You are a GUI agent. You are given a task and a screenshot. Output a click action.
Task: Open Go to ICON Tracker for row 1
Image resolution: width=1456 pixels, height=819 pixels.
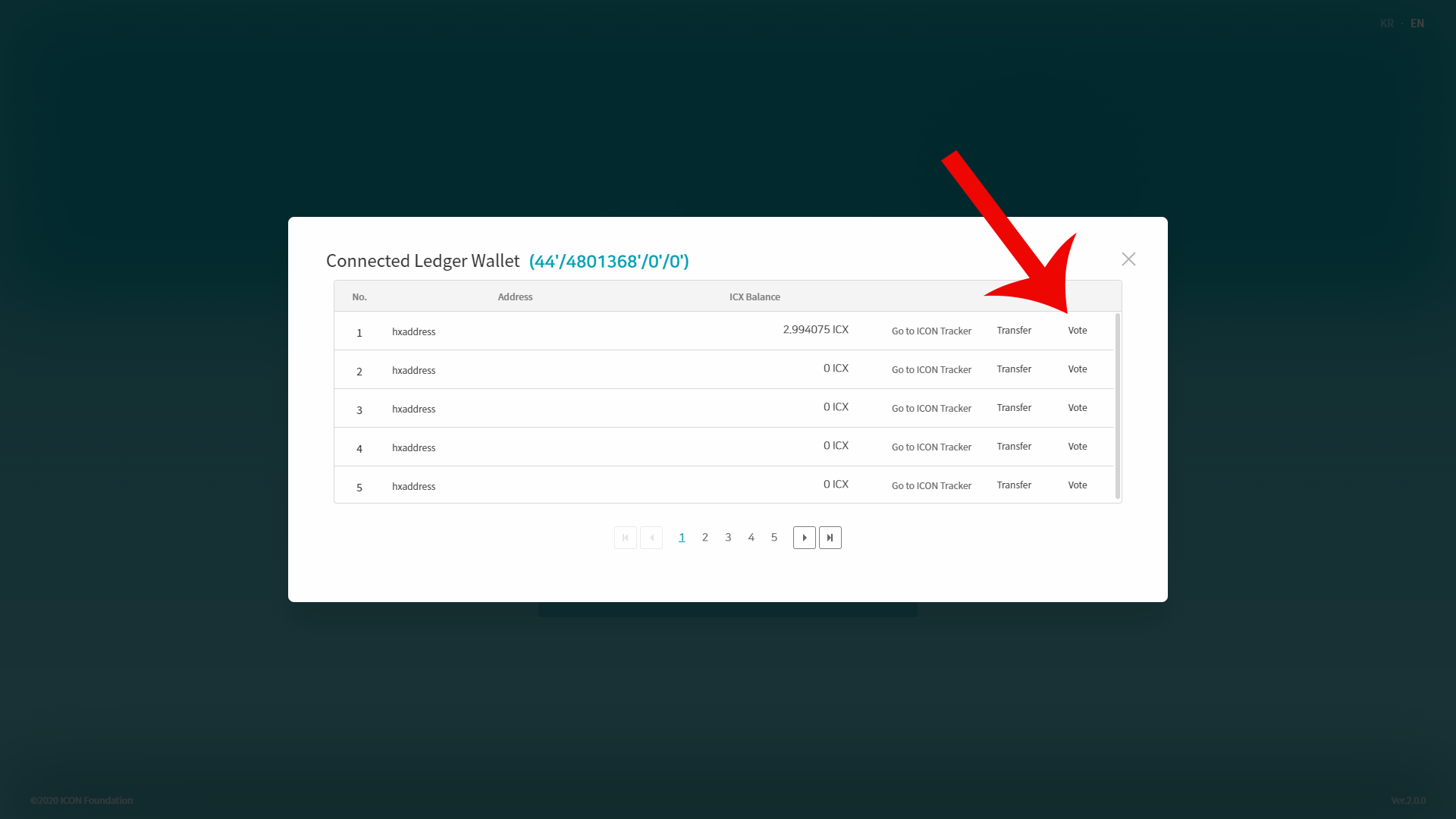(x=930, y=331)
